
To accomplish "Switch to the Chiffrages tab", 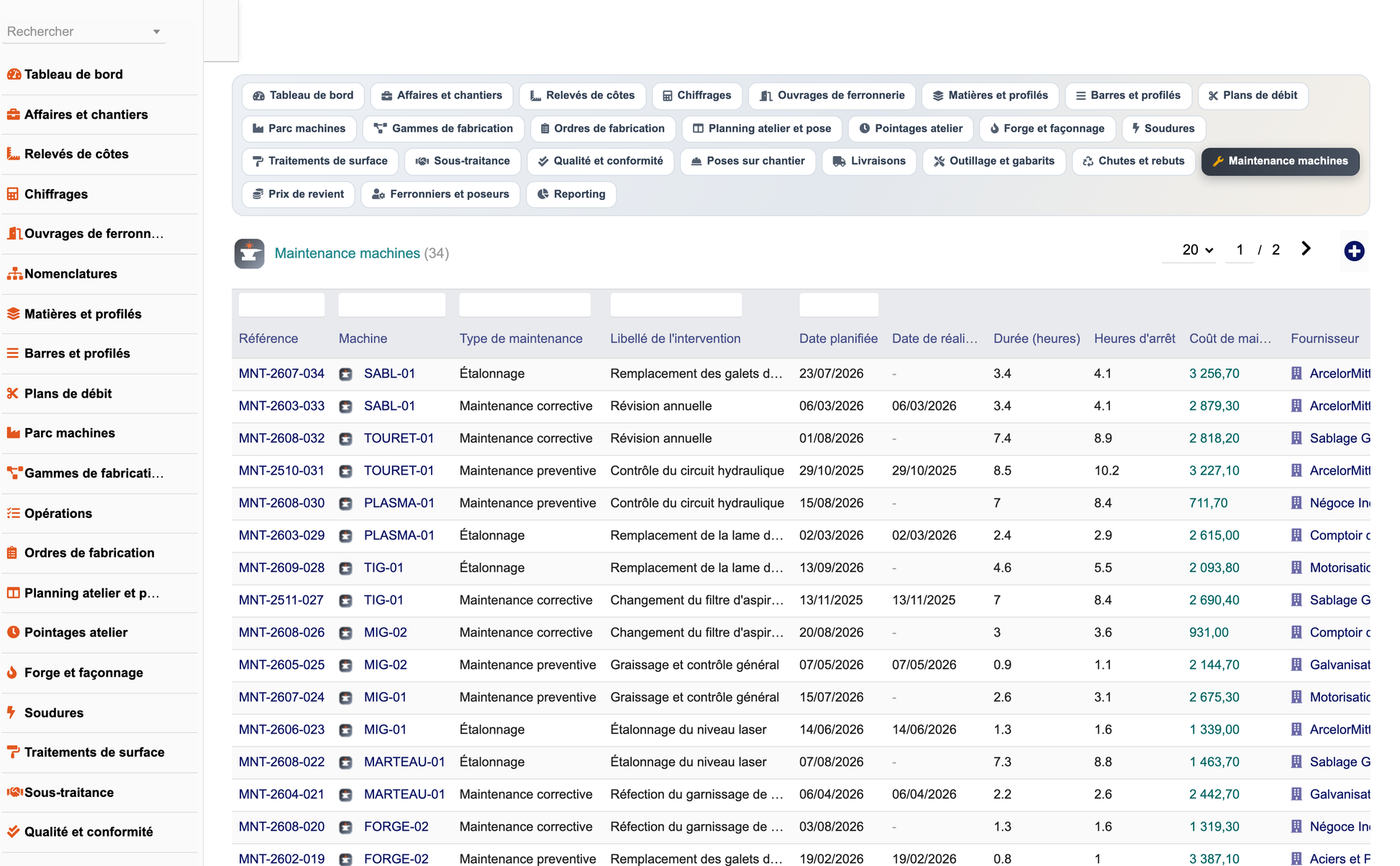I will pyautogui.click(x=696, y=96).
